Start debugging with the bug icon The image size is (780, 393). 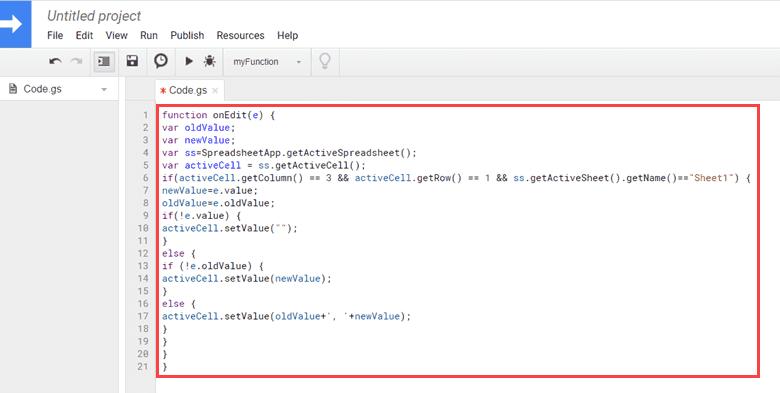pyautogui.click(x=209, y=61)
